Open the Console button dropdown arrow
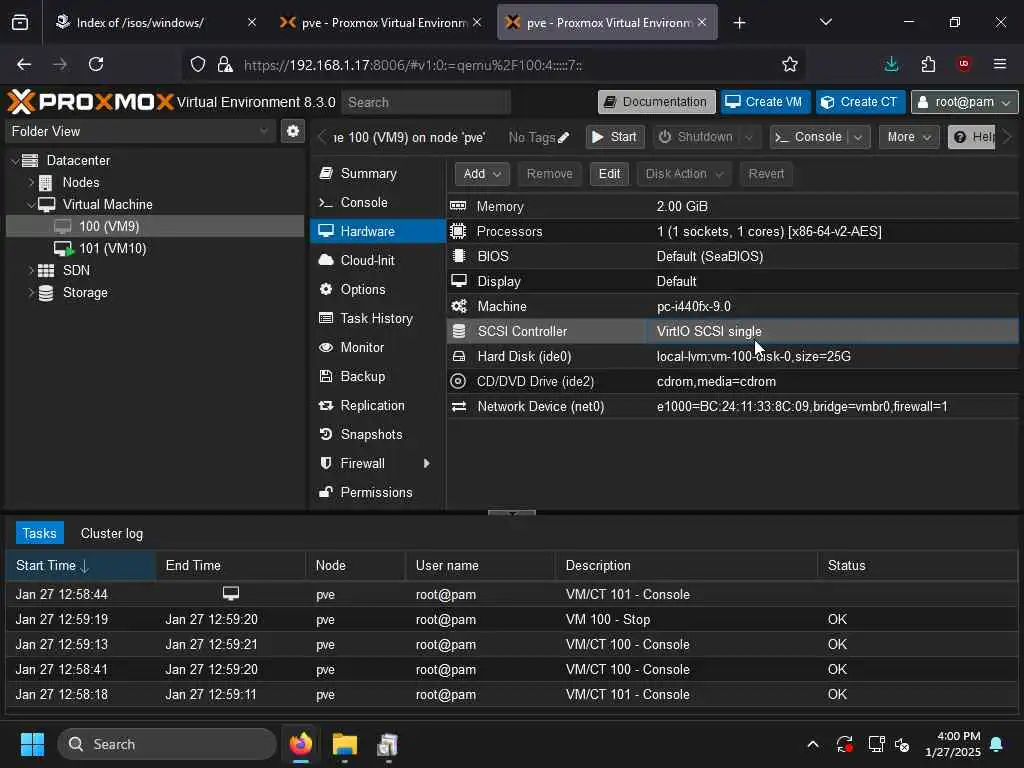Viewport: 1024px width, 768px height. (858, 137)
